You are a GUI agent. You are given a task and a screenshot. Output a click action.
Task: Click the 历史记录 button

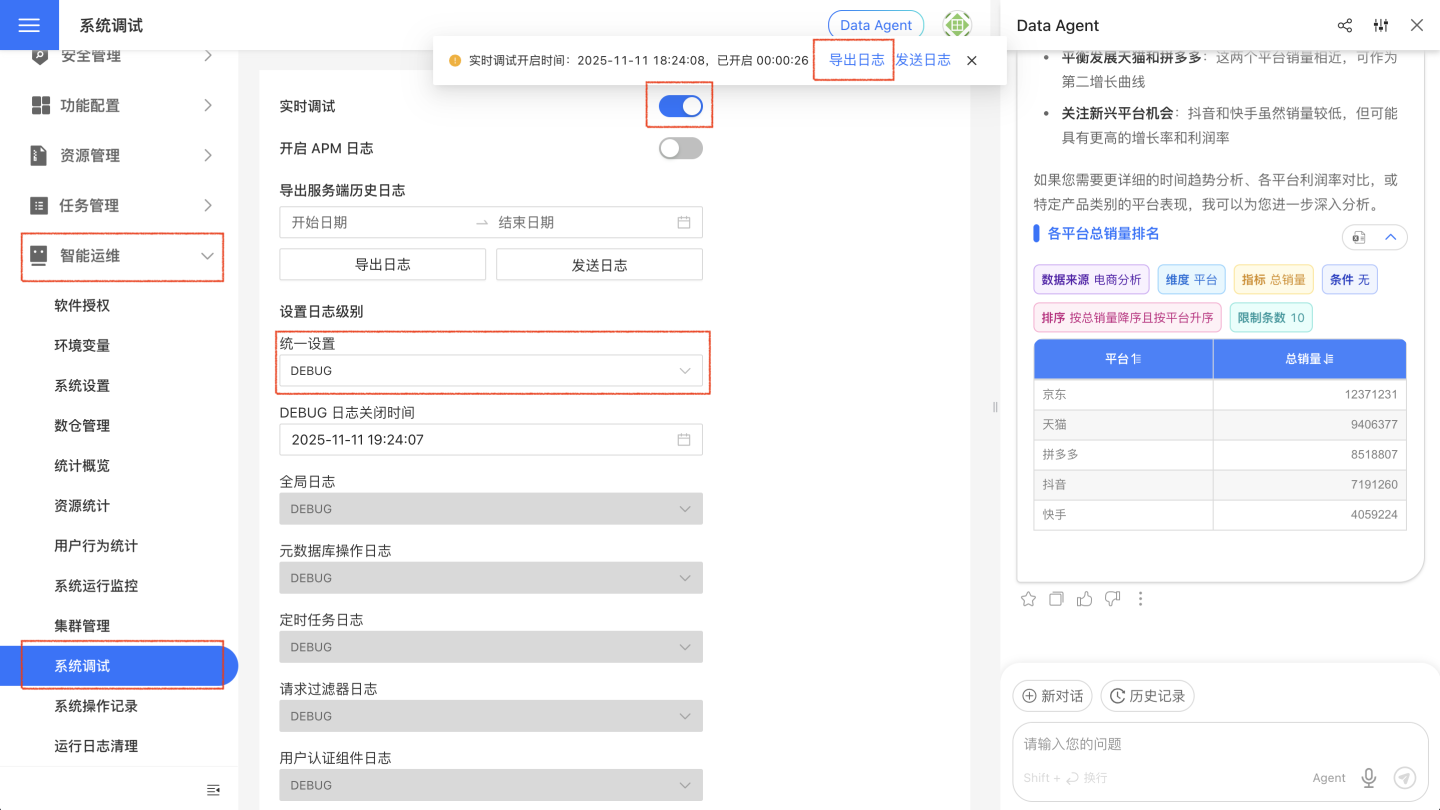1147,696
